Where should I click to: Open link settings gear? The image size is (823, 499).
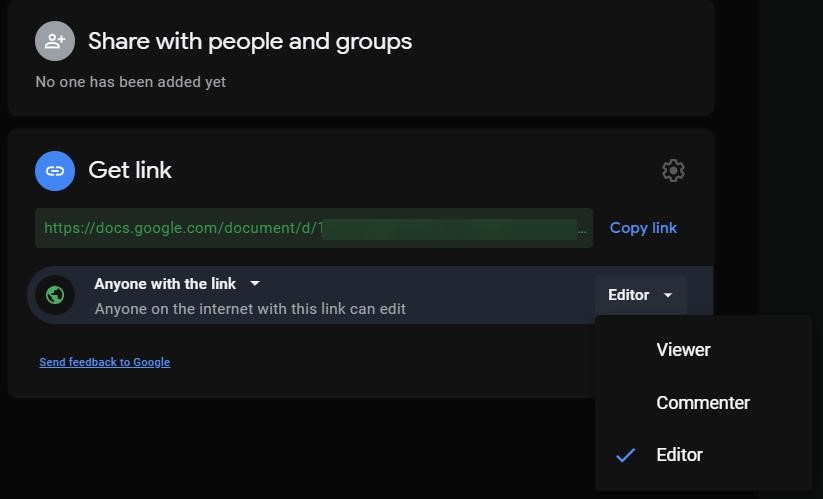point(673,171)
